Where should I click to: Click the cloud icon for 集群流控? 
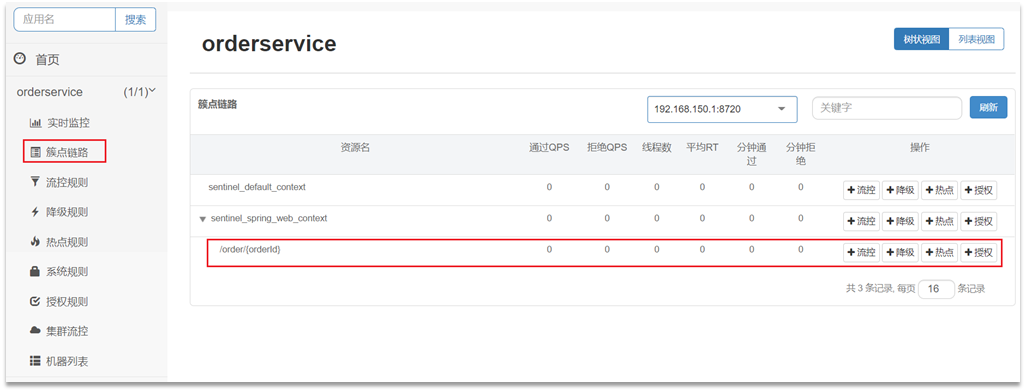tap(35, 331)
